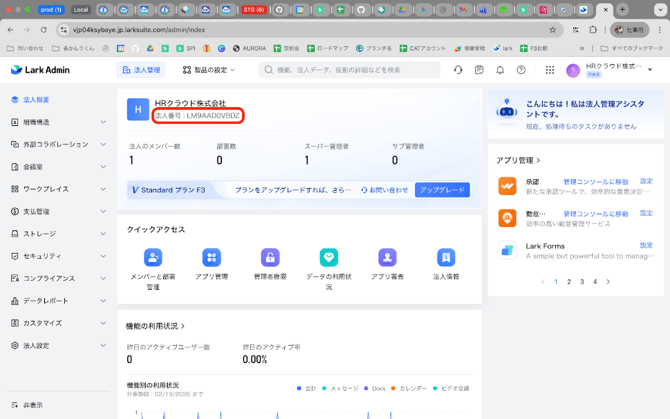Select the 法人管理 tab
The width and height of the screenshot is (670, 419).
pyautogui.click(x=141, y=70)
